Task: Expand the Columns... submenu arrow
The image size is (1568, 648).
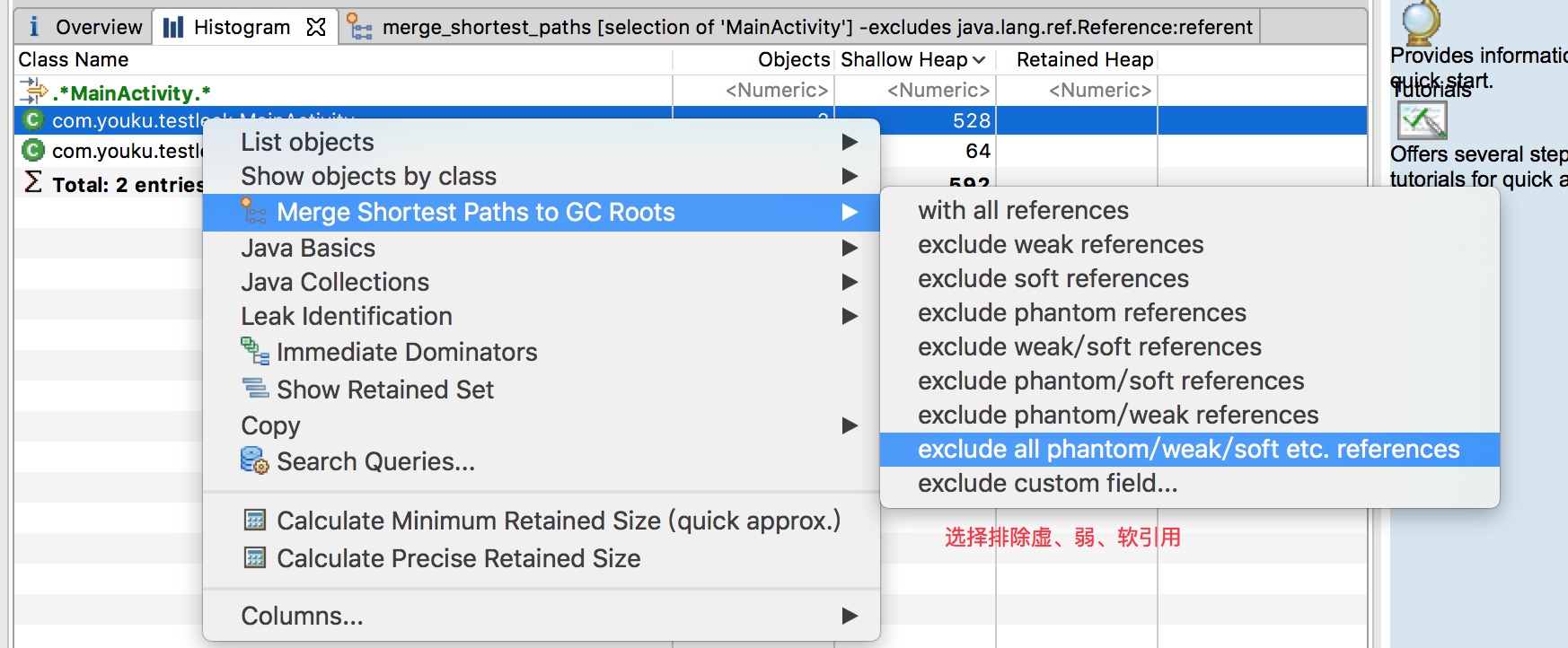Action: click(x=850, y=616)
